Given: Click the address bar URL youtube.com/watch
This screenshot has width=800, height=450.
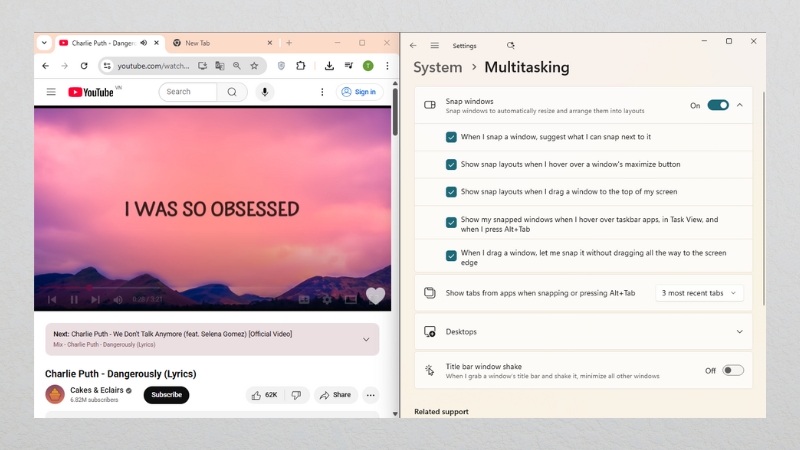Looking at the screenshot, I should pyautogui.click(x=153, y=66).
